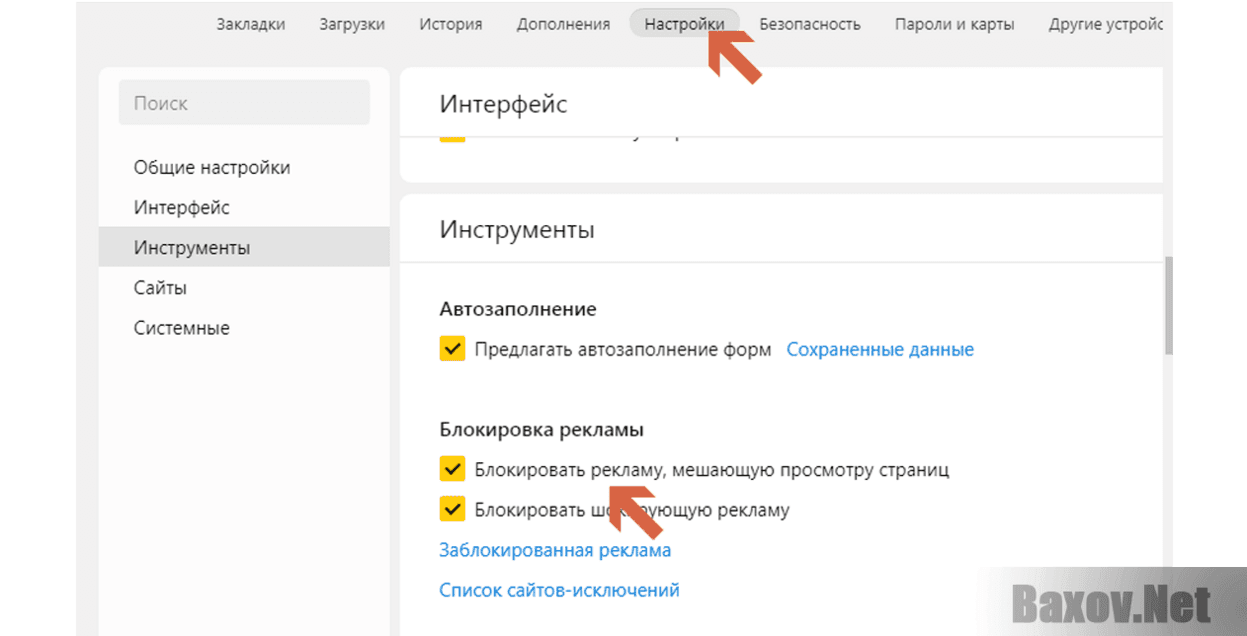This screenshot has width=1247, height=636.
Task: Open the Дополнения section
Action: point(563,24)
